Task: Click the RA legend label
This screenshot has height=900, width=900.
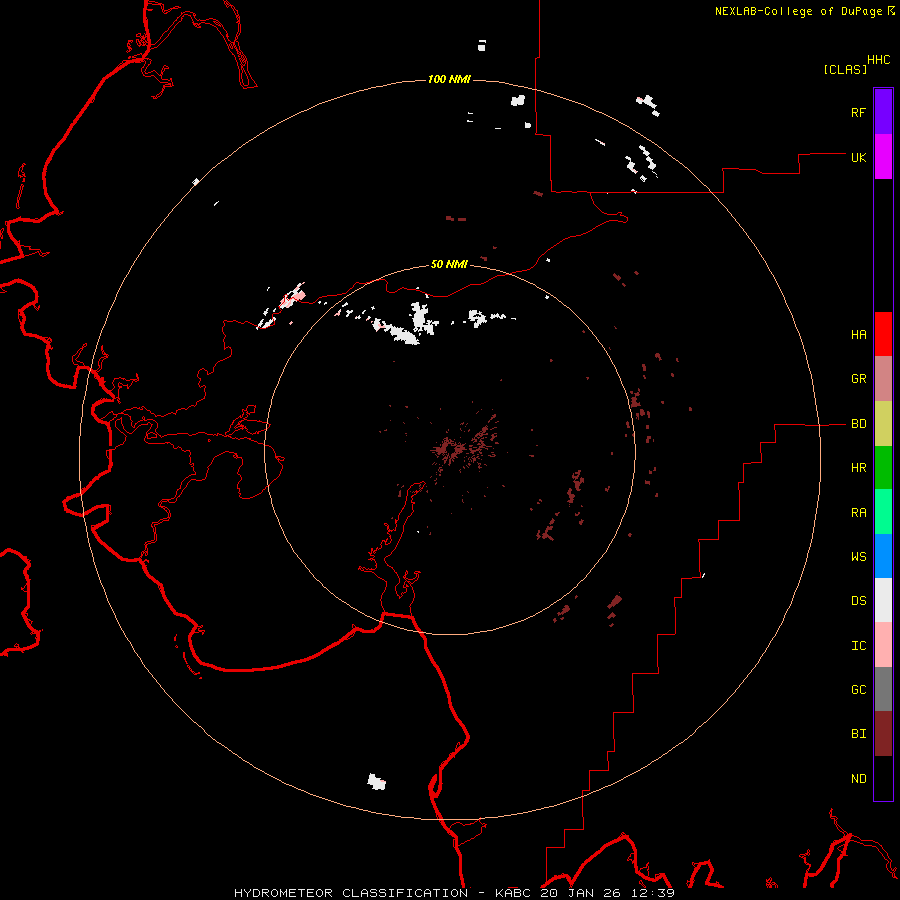Action: [x=858, y=513]
